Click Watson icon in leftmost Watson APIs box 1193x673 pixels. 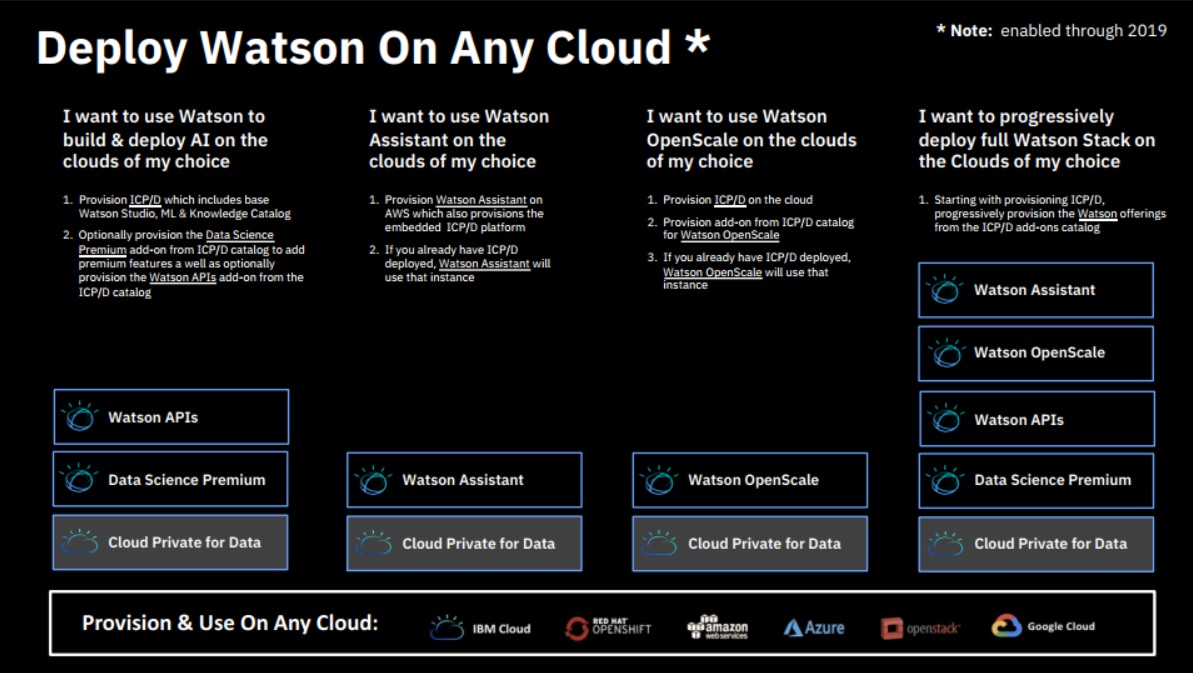(79, 417)
